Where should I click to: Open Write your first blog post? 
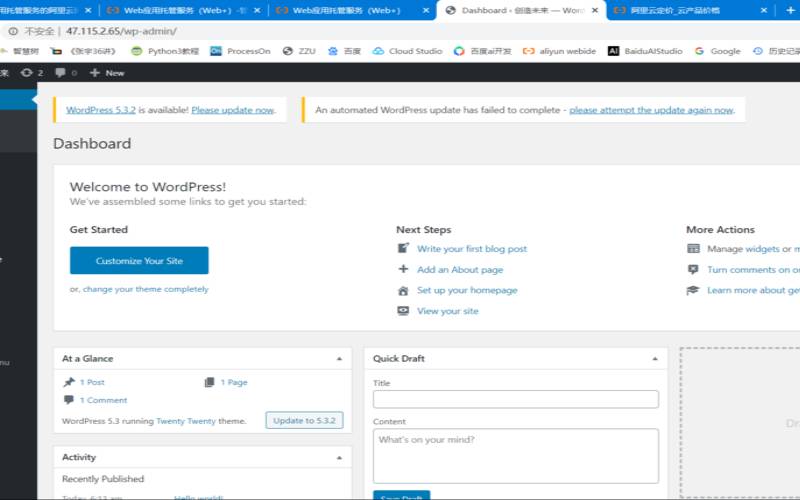(x=472, y=249)
